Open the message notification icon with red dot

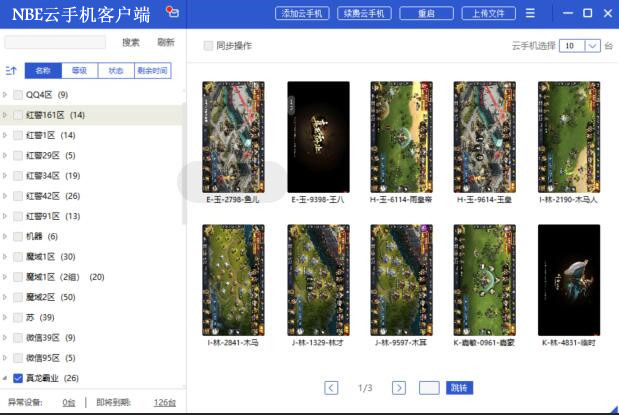(173, 12)
